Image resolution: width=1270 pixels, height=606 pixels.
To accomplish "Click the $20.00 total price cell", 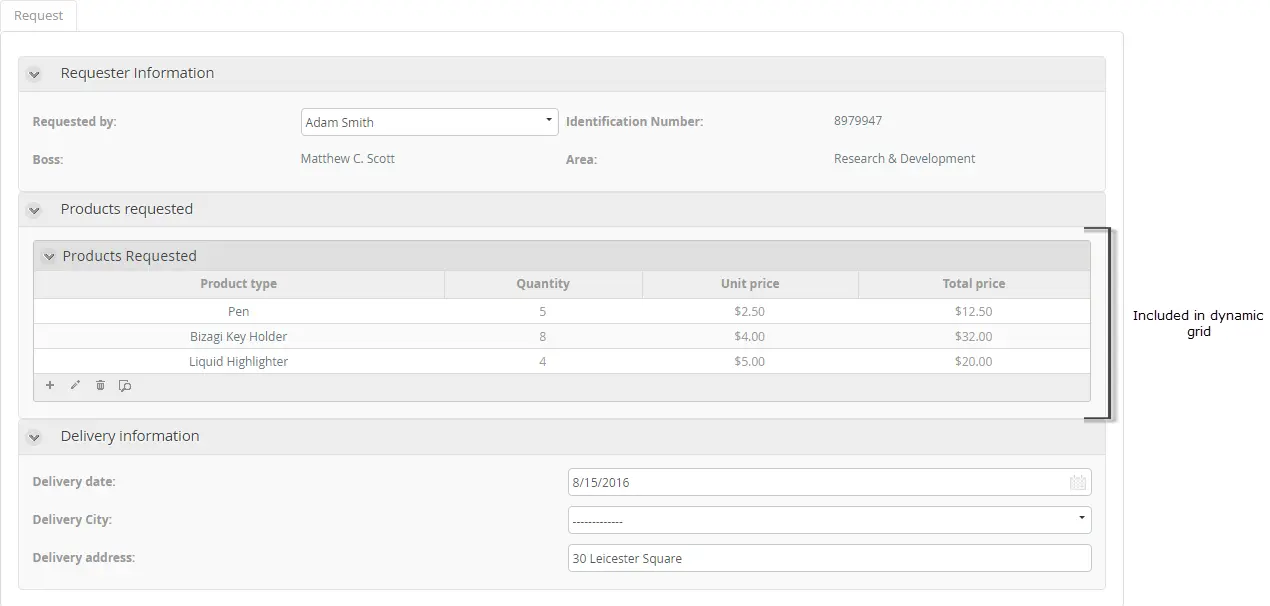I will [974, 361].
